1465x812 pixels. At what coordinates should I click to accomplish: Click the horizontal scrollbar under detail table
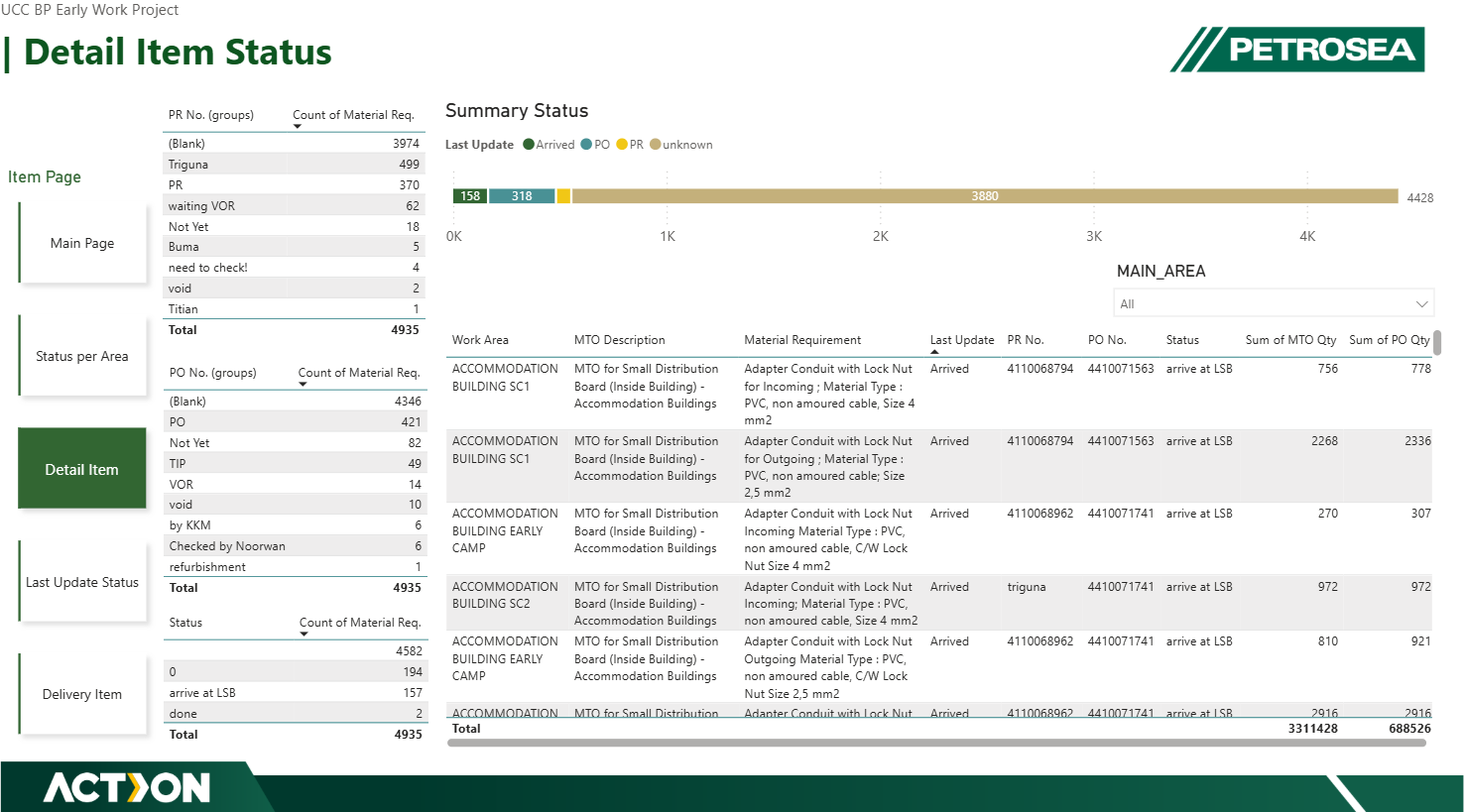click(x=936, y=743)
